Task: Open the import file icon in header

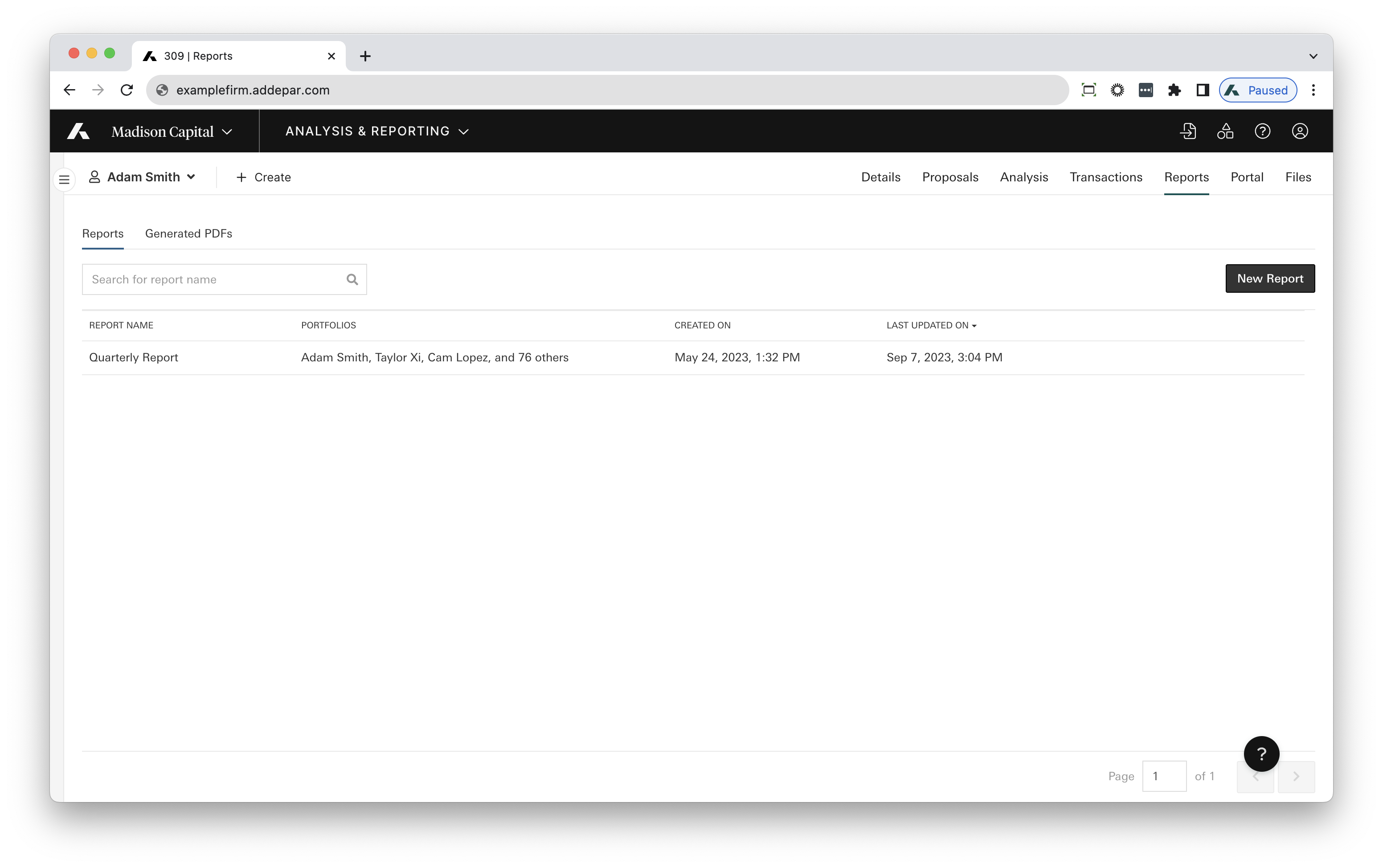Action: pos(1188,131)
